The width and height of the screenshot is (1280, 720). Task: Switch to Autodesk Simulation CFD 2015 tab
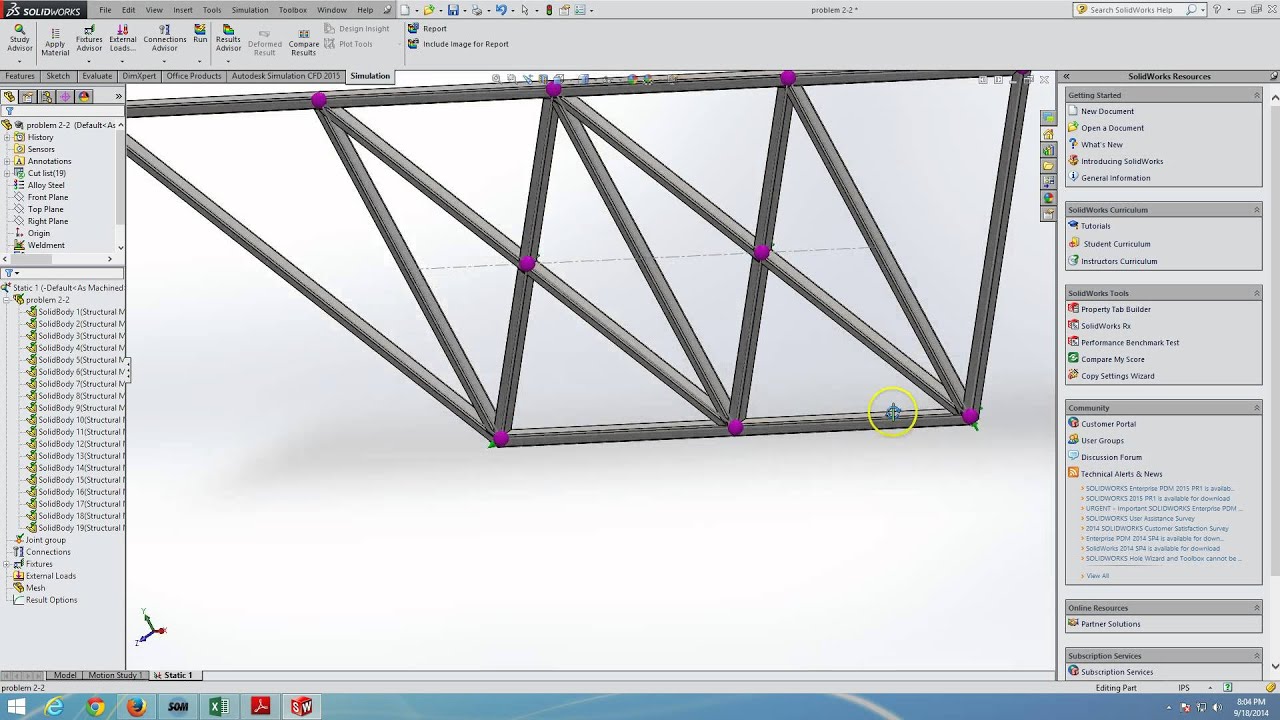286,76
